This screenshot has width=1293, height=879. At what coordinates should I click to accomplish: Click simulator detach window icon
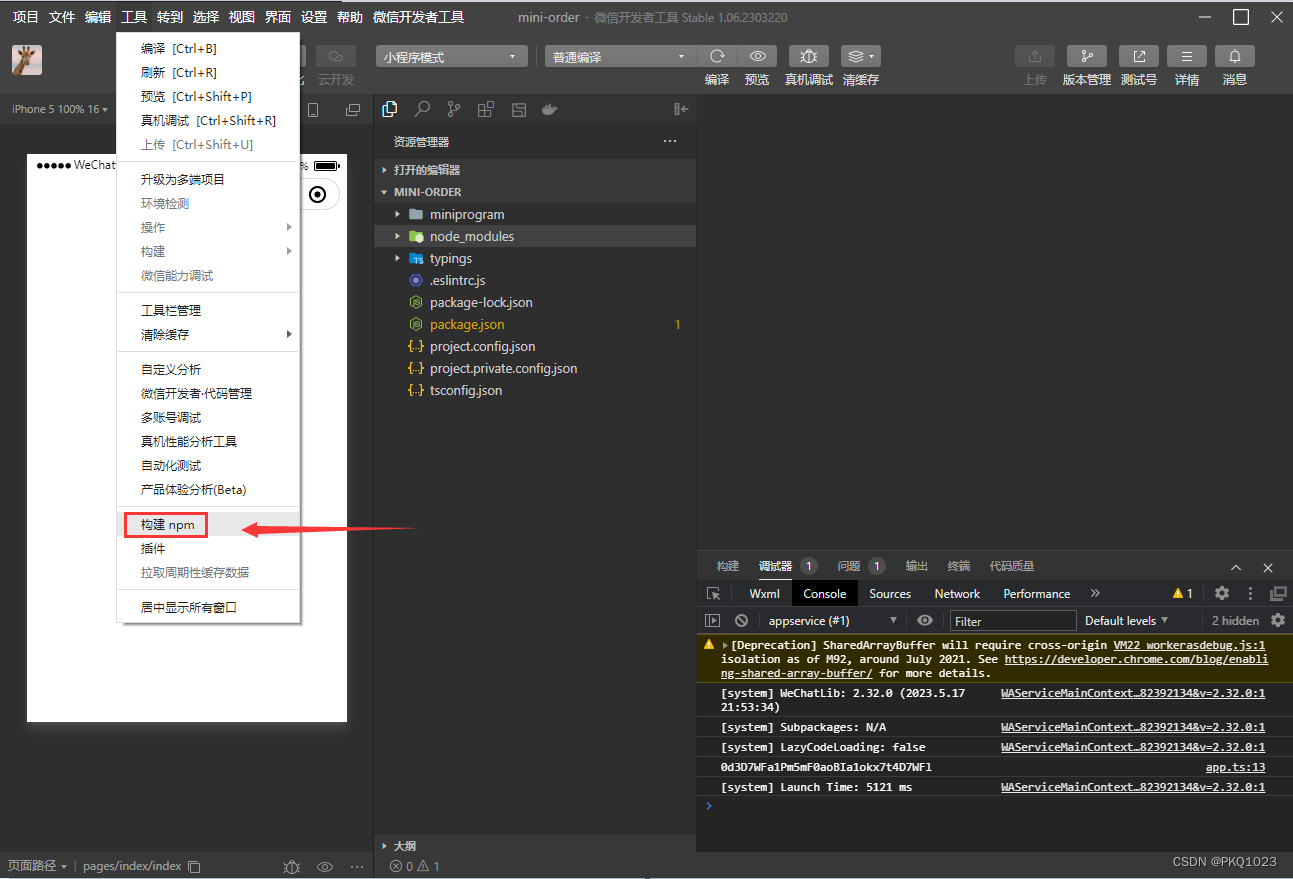pos(353,109)
